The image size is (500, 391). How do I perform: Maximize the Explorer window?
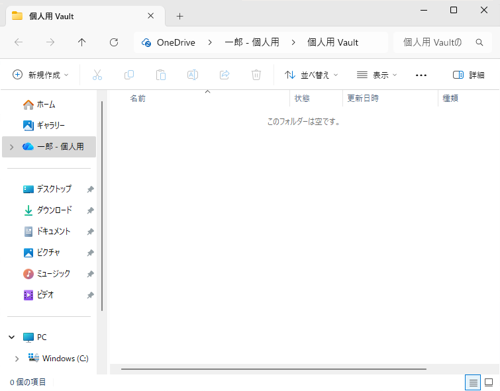click(454, 10)
